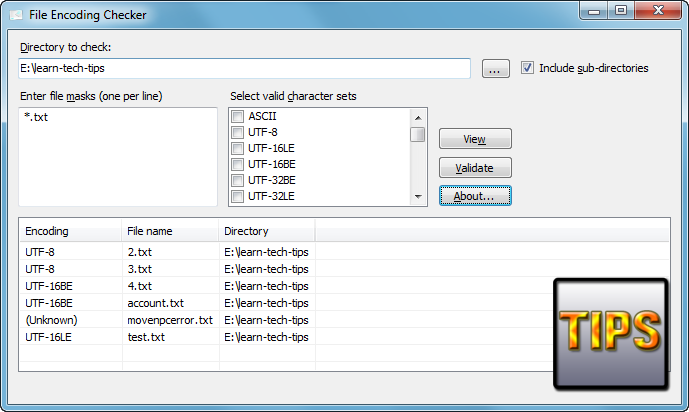Check the UTF-8 character set option

click(237, 132)
